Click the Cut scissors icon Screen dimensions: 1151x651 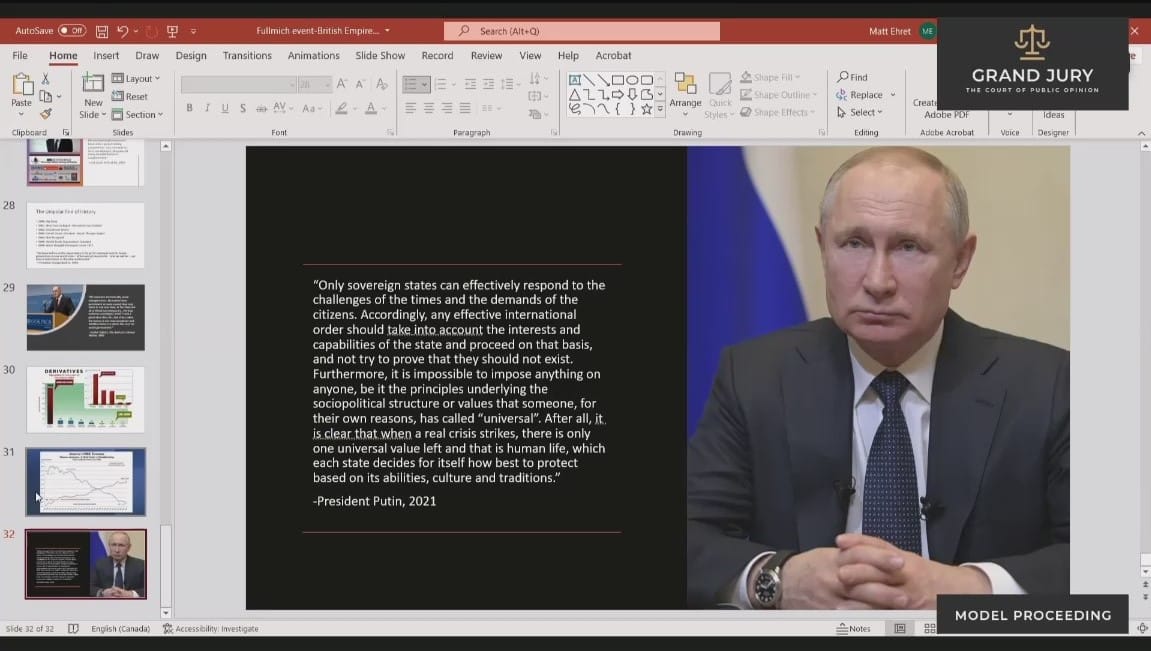(46, 79)
